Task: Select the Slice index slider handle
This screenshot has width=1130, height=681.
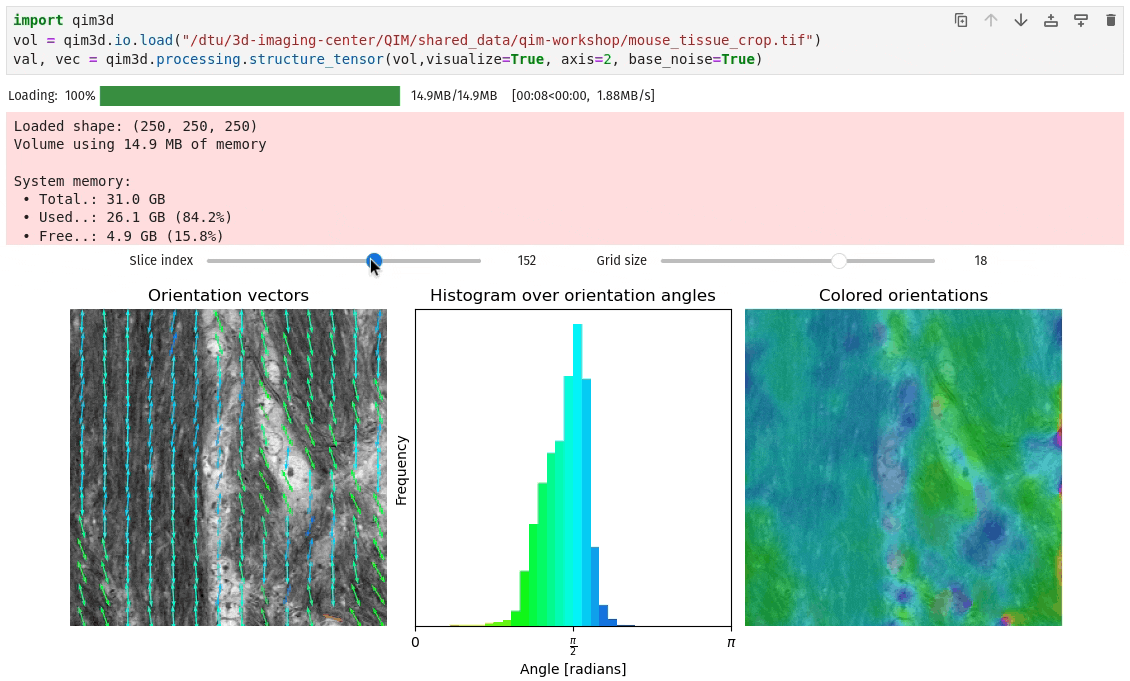Action: tap(374, 261)
